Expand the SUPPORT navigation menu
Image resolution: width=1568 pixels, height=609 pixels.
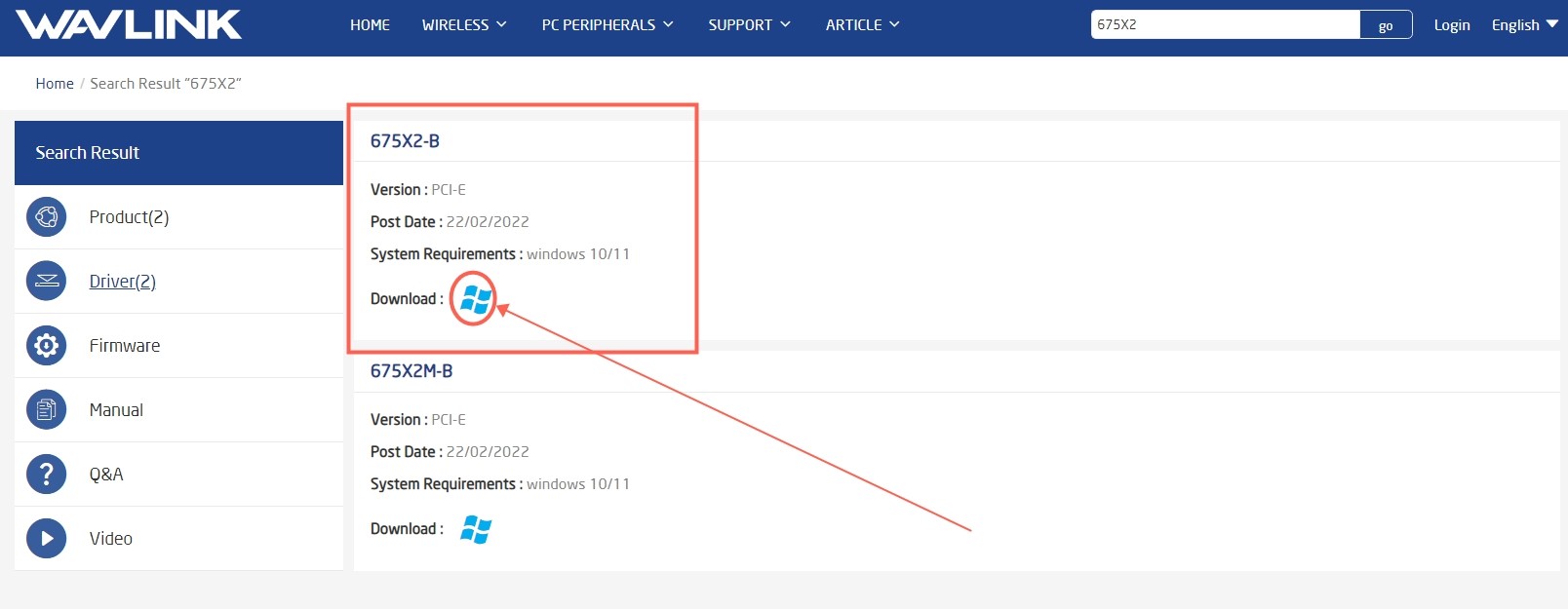click(749, 25)
